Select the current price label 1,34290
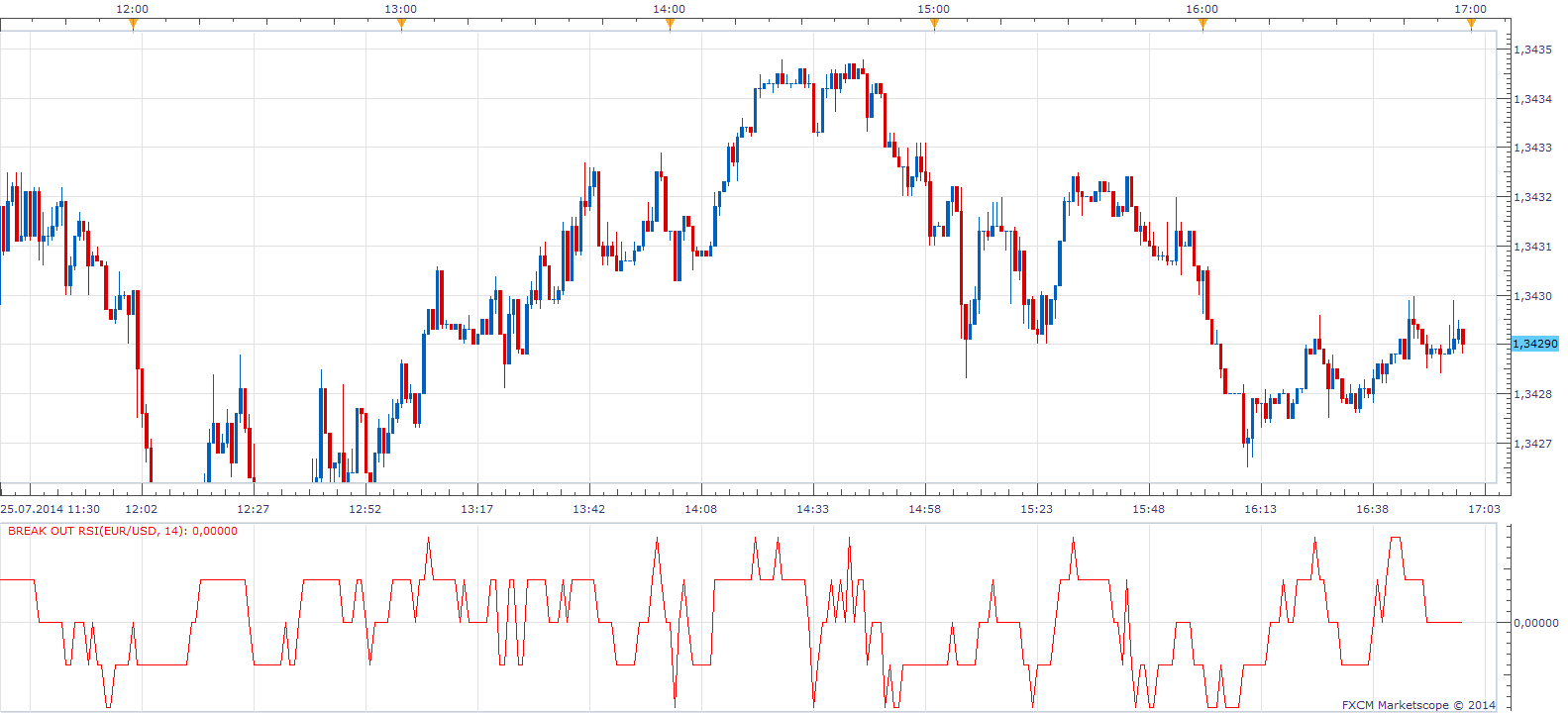Image resolution: width=1568 pixels, height=713 pixels. click(x=1535, y=344)
